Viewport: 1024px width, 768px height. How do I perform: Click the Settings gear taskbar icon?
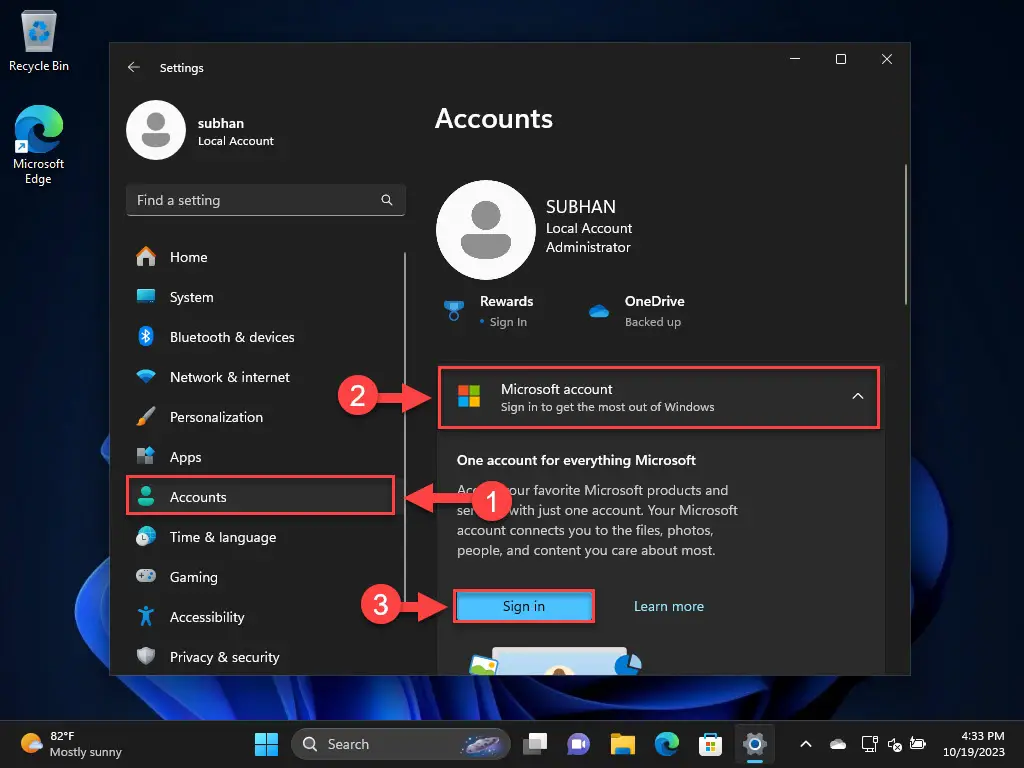(754, 744)
